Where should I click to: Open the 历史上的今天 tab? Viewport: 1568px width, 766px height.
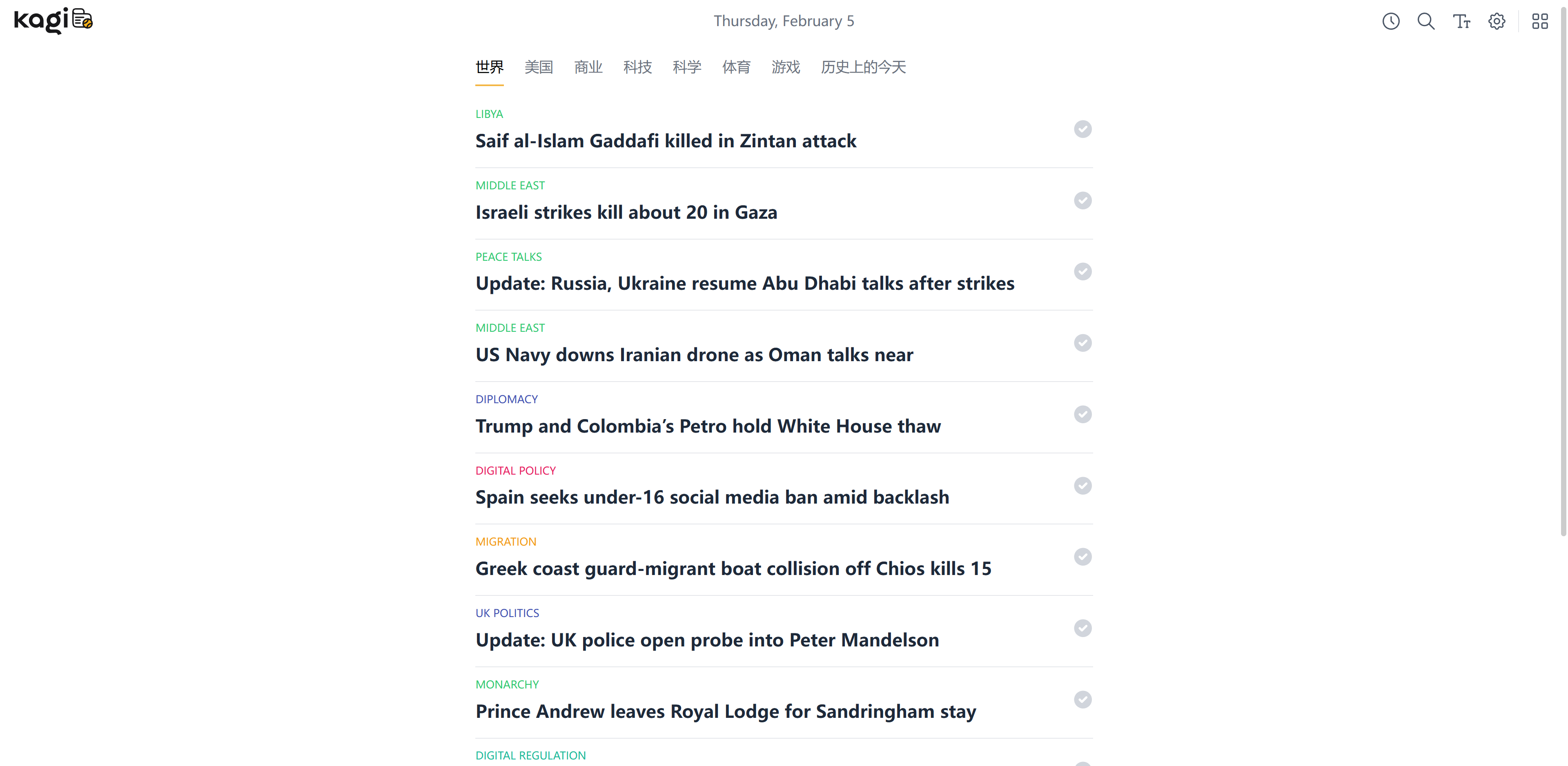pos(862,67)
